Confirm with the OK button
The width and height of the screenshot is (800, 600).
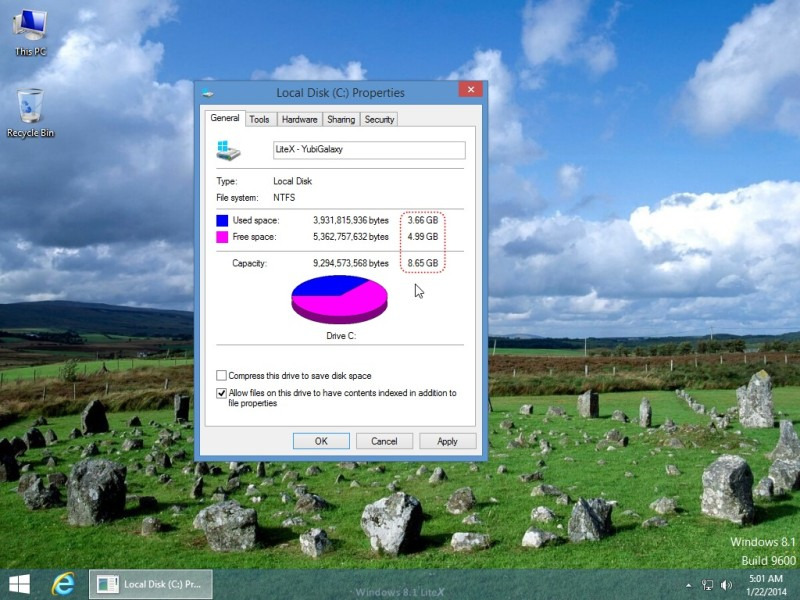(321, 441)
